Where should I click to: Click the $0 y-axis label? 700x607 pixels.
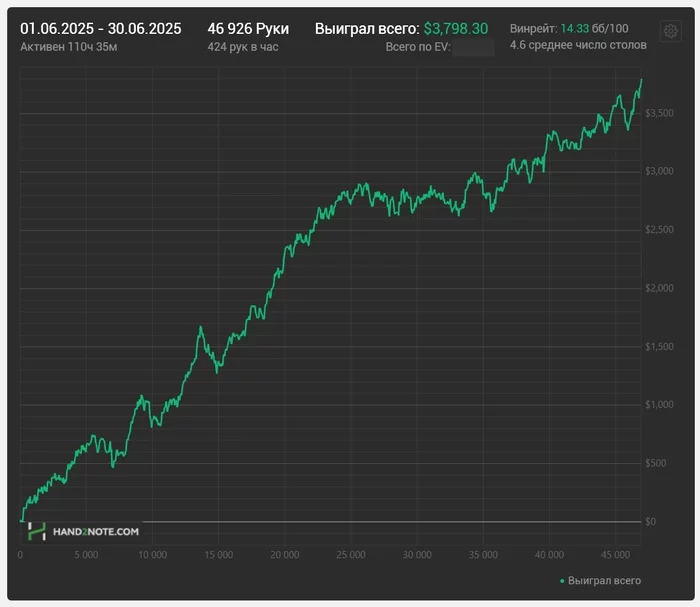650,522
